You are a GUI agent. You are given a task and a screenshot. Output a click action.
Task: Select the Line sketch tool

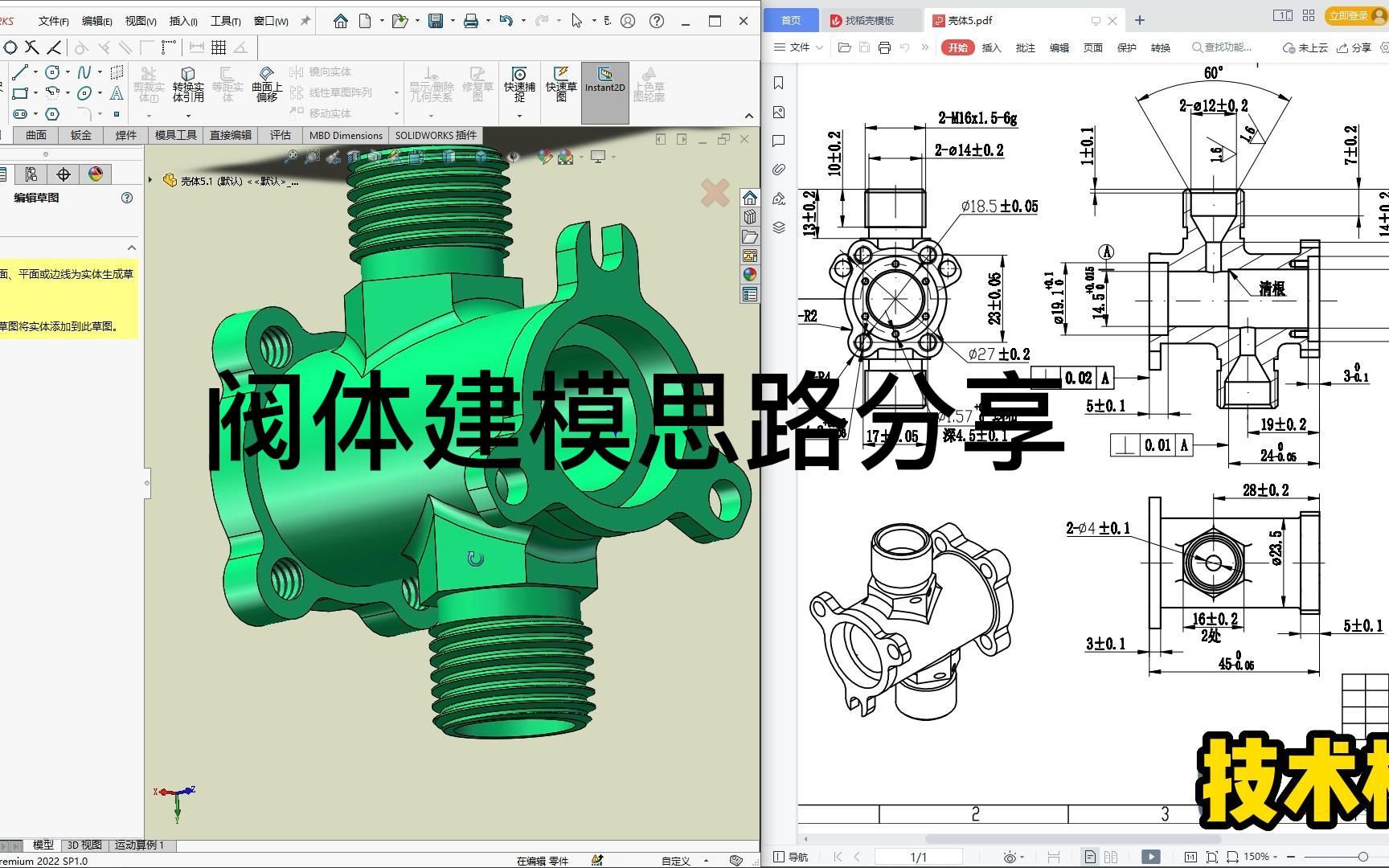tap(21, 72)
